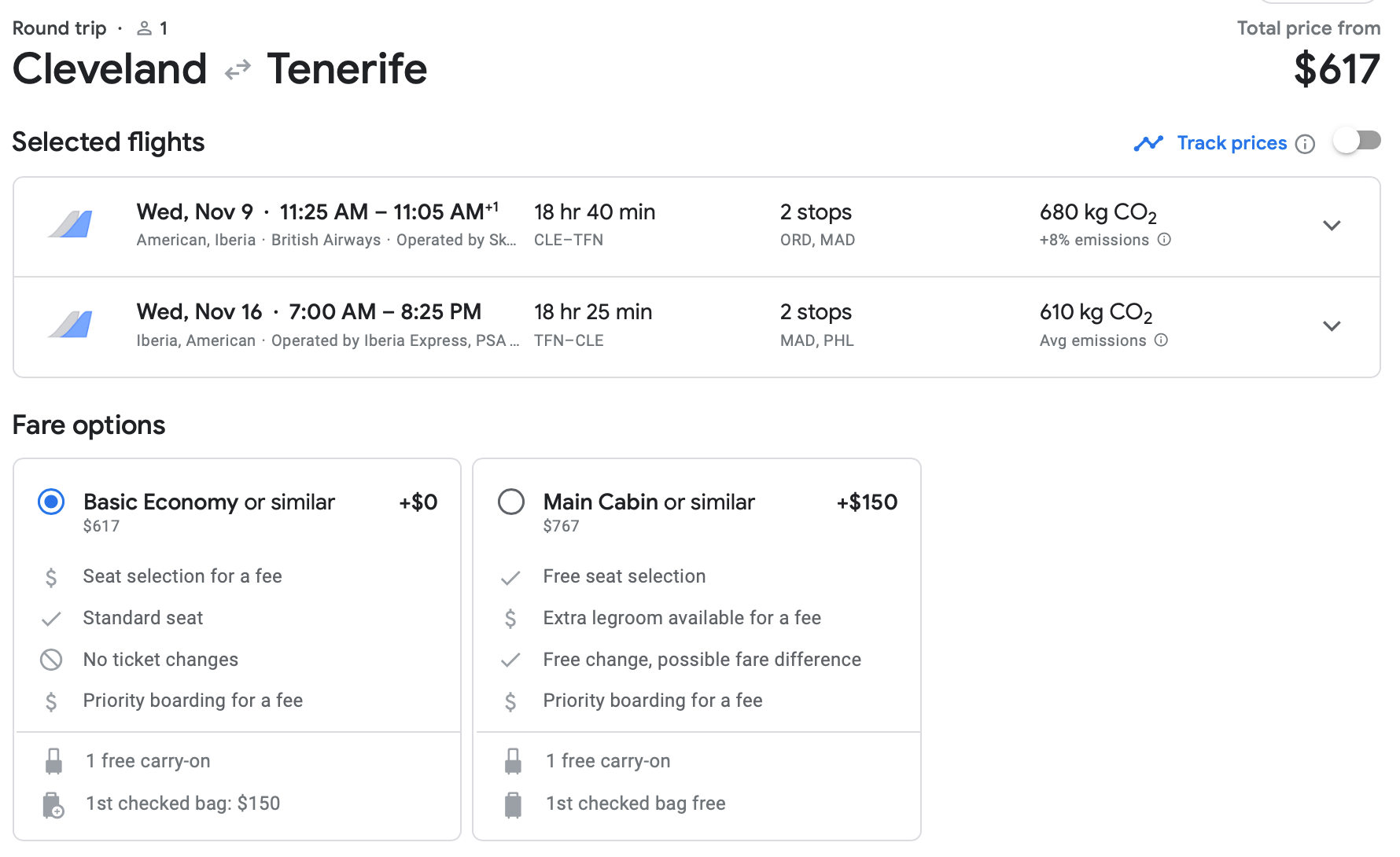The width and height of the screenshot is (1400, 857).
Task: Open the Track prices info icon
Action: [1305, 144]
